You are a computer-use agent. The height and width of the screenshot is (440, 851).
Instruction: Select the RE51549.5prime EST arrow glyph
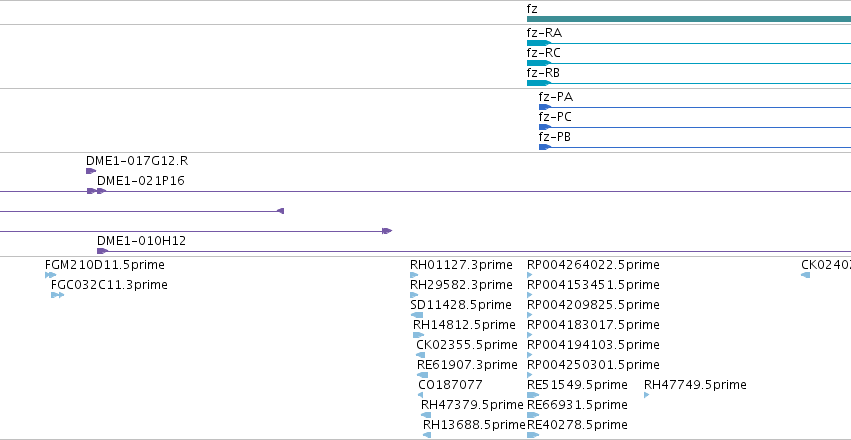[x=533, y=395]
